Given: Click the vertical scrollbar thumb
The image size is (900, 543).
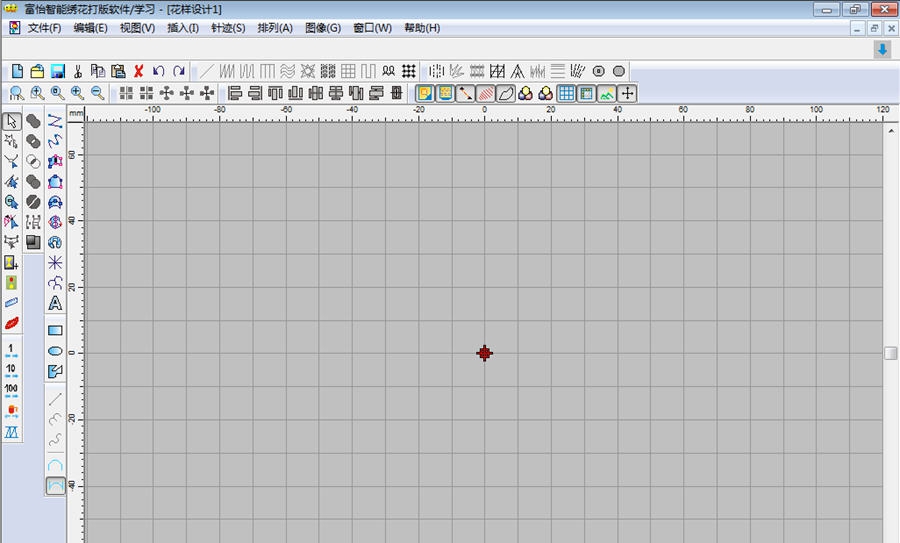Looking at the screenshot, I should point(890,353).
